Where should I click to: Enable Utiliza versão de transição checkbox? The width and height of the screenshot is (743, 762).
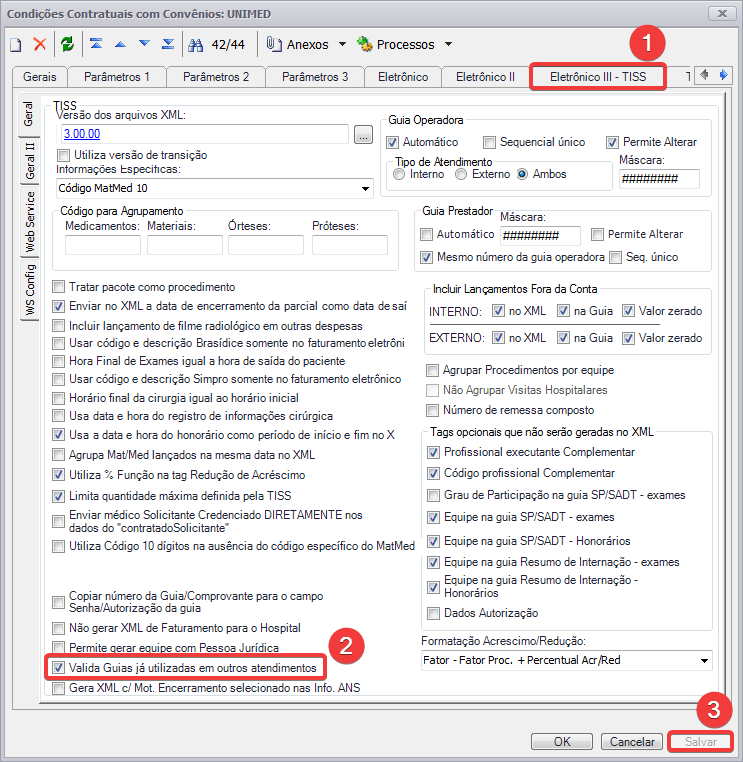[x=63, y=155]
